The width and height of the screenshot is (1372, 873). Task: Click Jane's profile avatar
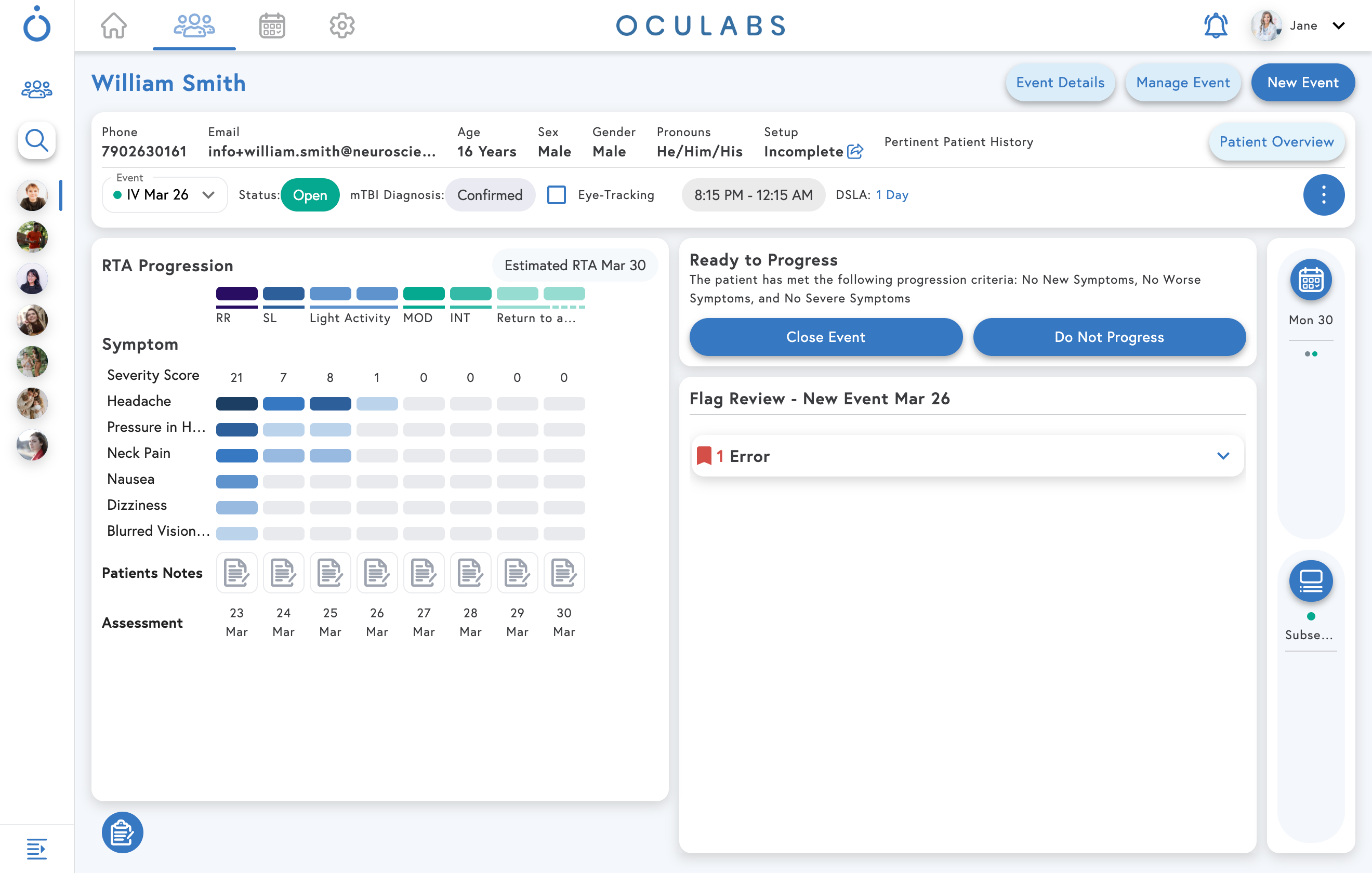(1265, 25)
